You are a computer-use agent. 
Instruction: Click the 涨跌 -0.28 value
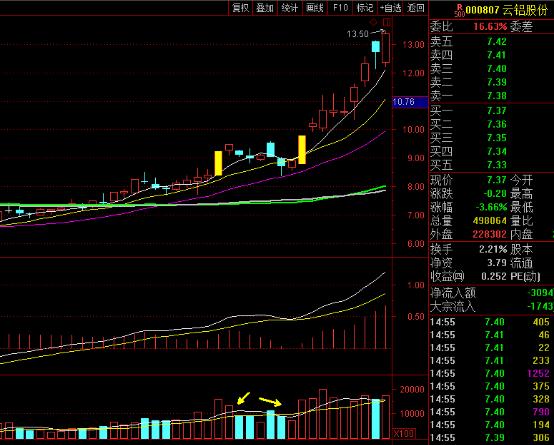[x=494, y=193]
